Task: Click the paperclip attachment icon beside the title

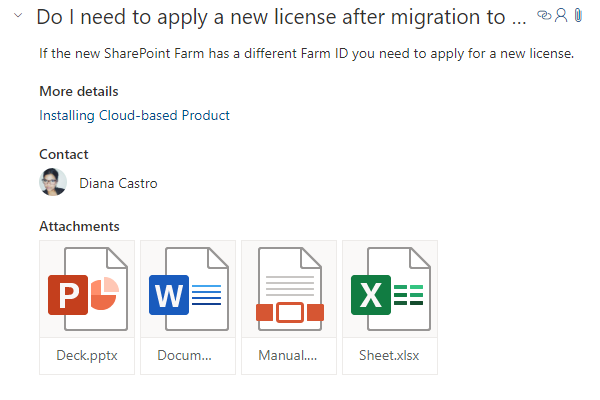Action: click(x=578, y=15)
